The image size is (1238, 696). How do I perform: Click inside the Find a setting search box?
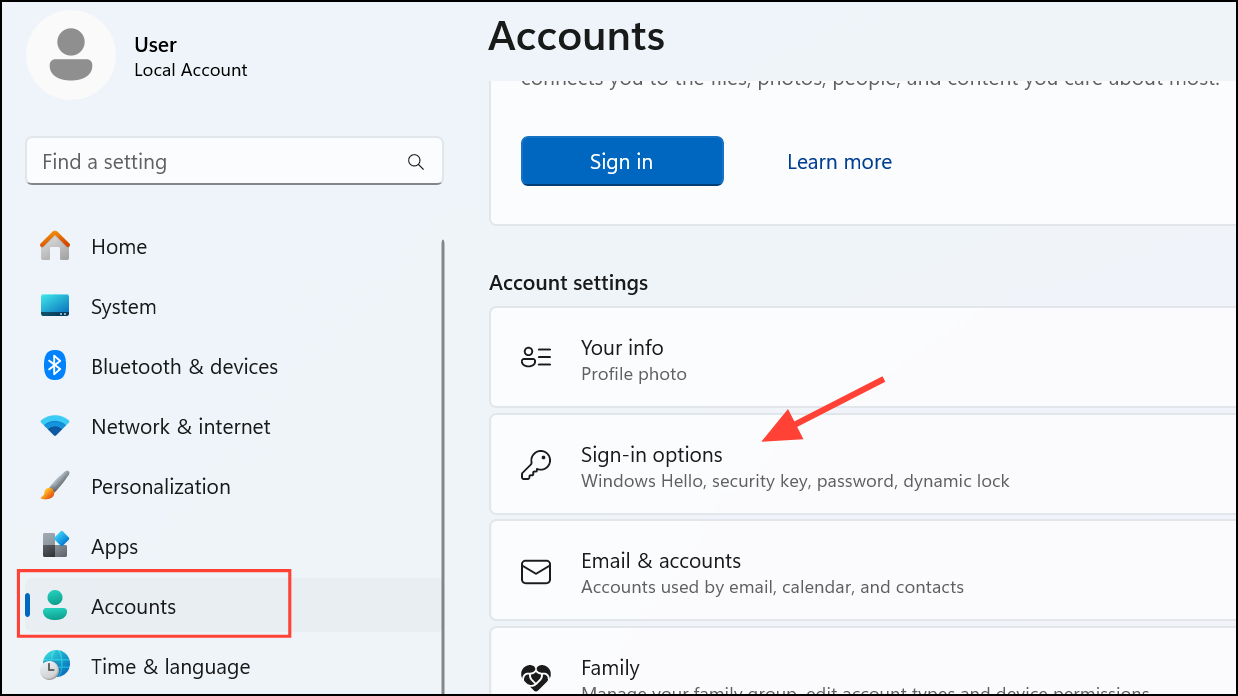[200, 161]
